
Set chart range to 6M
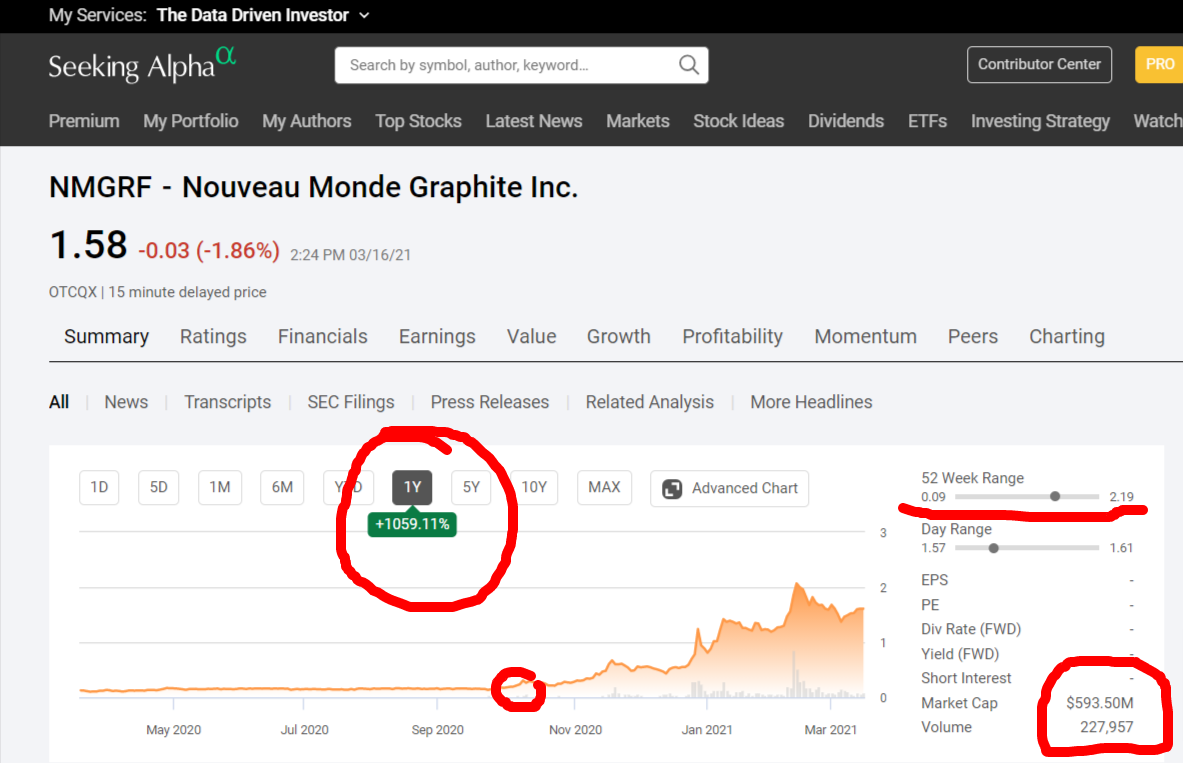282,488
